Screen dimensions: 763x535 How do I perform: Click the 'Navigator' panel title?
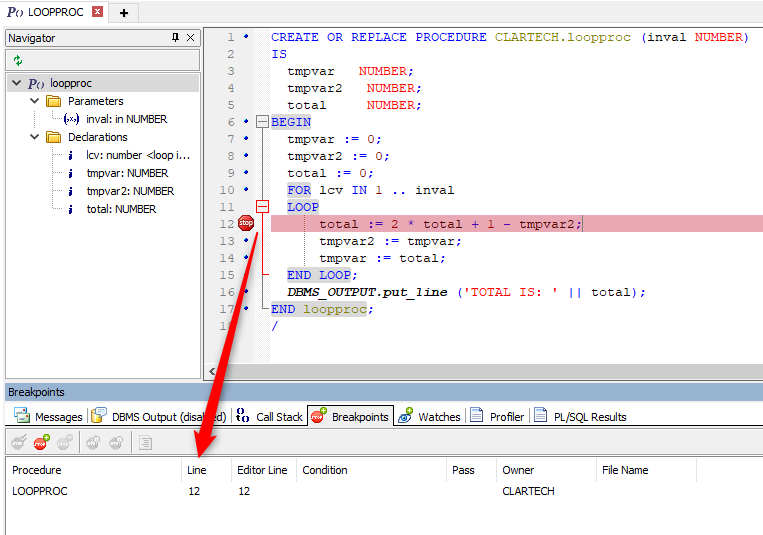32,38
